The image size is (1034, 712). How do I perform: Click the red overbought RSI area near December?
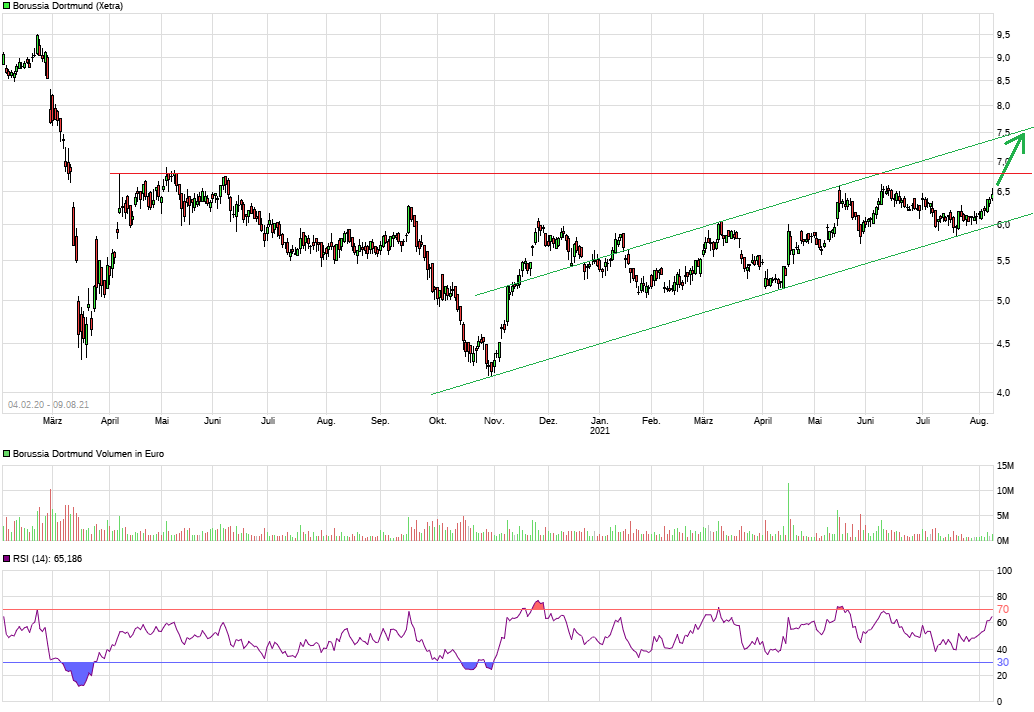[538, 605]
